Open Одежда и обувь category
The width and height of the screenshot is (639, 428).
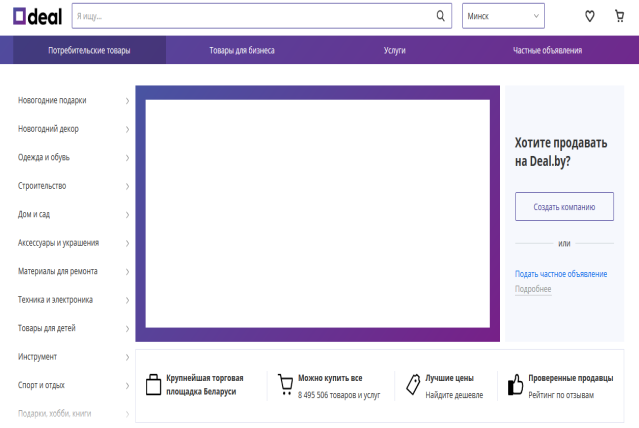coord(44,157)
